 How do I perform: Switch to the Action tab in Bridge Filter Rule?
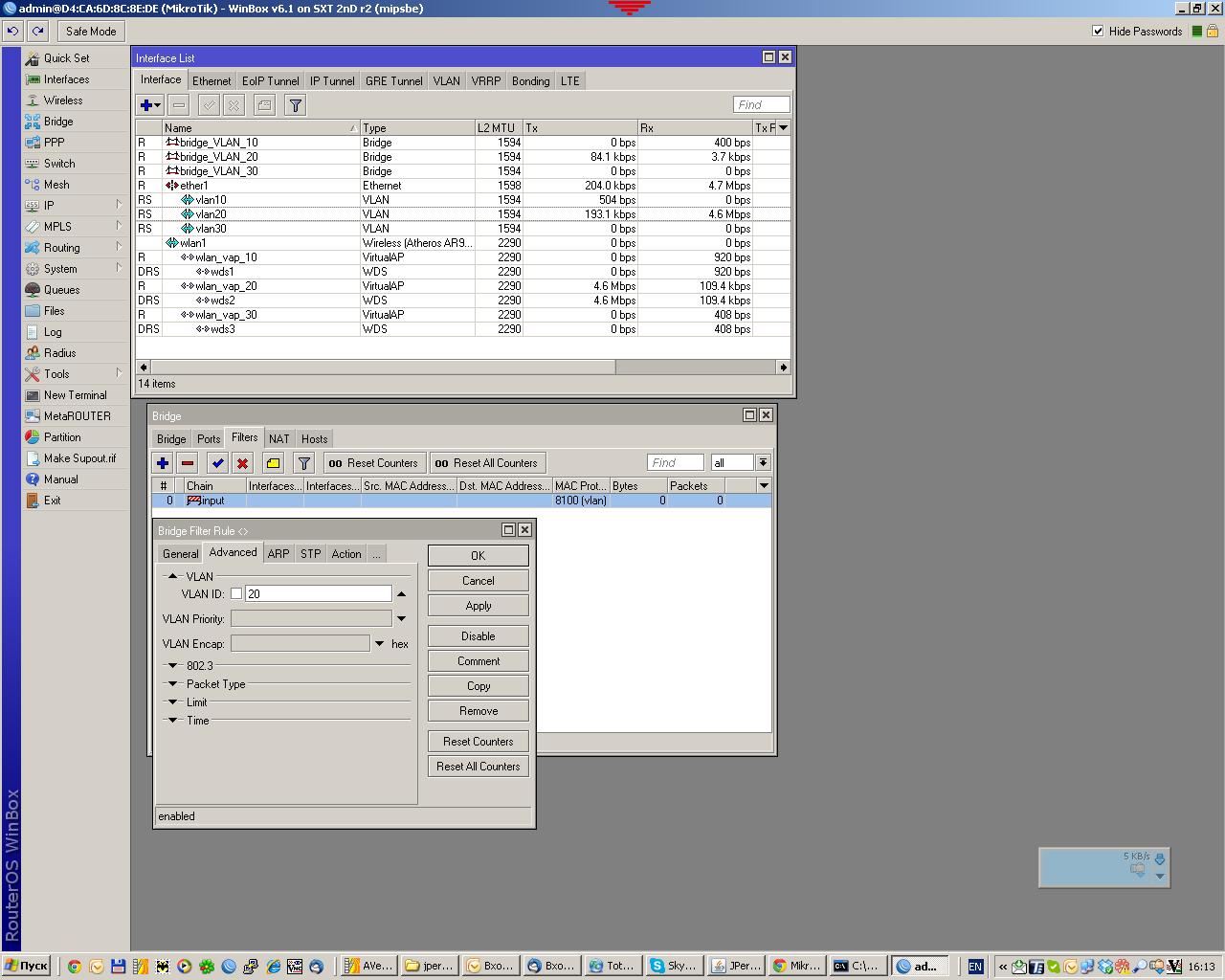pyautogui.click(x=346, y=554)
